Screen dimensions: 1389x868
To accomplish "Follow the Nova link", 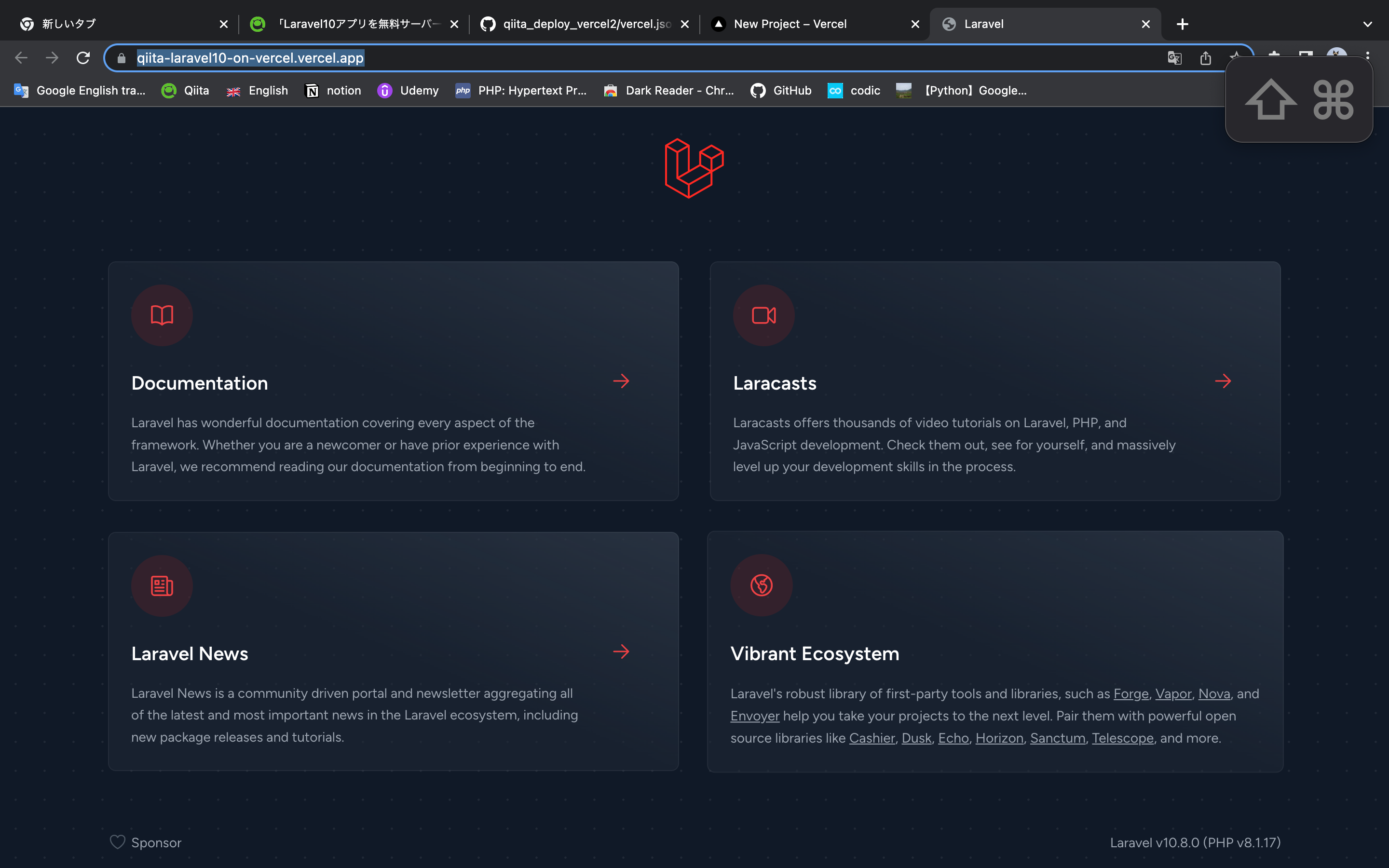I will pyautogui.click(x=1214, y=693).
